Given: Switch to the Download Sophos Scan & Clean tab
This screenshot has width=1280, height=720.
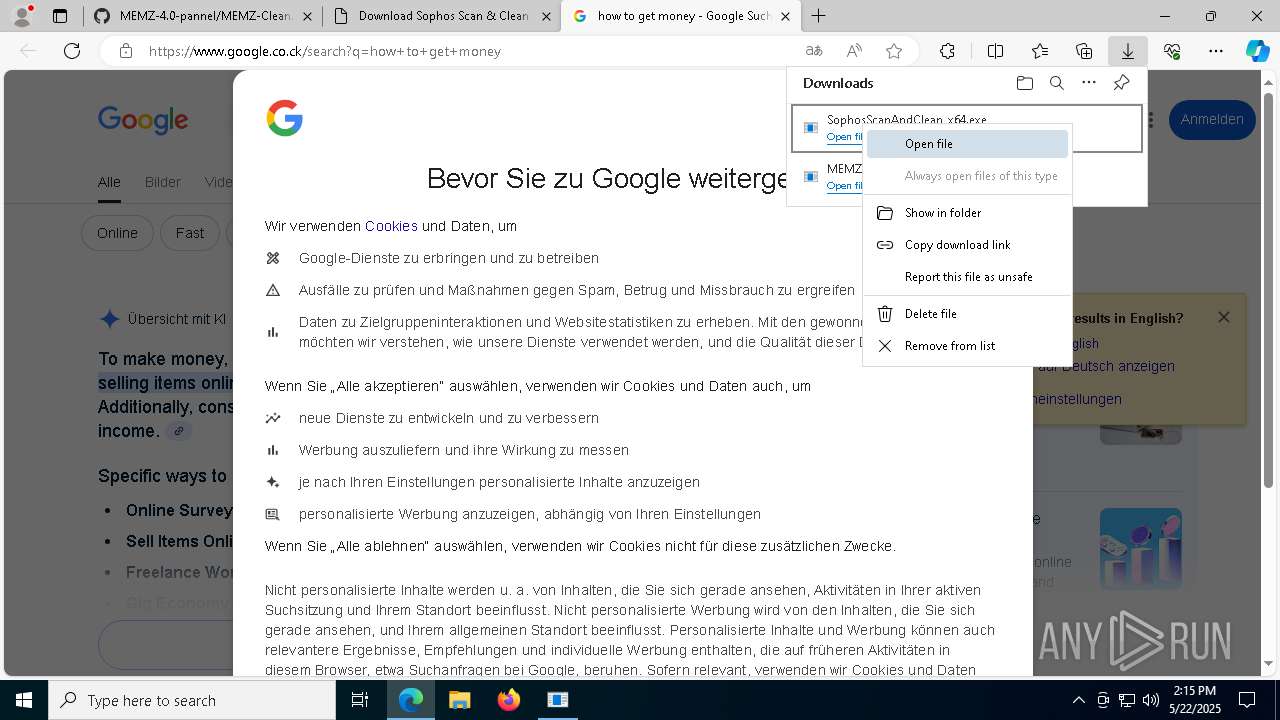Looking at the screenshot, I should [443, 16].
